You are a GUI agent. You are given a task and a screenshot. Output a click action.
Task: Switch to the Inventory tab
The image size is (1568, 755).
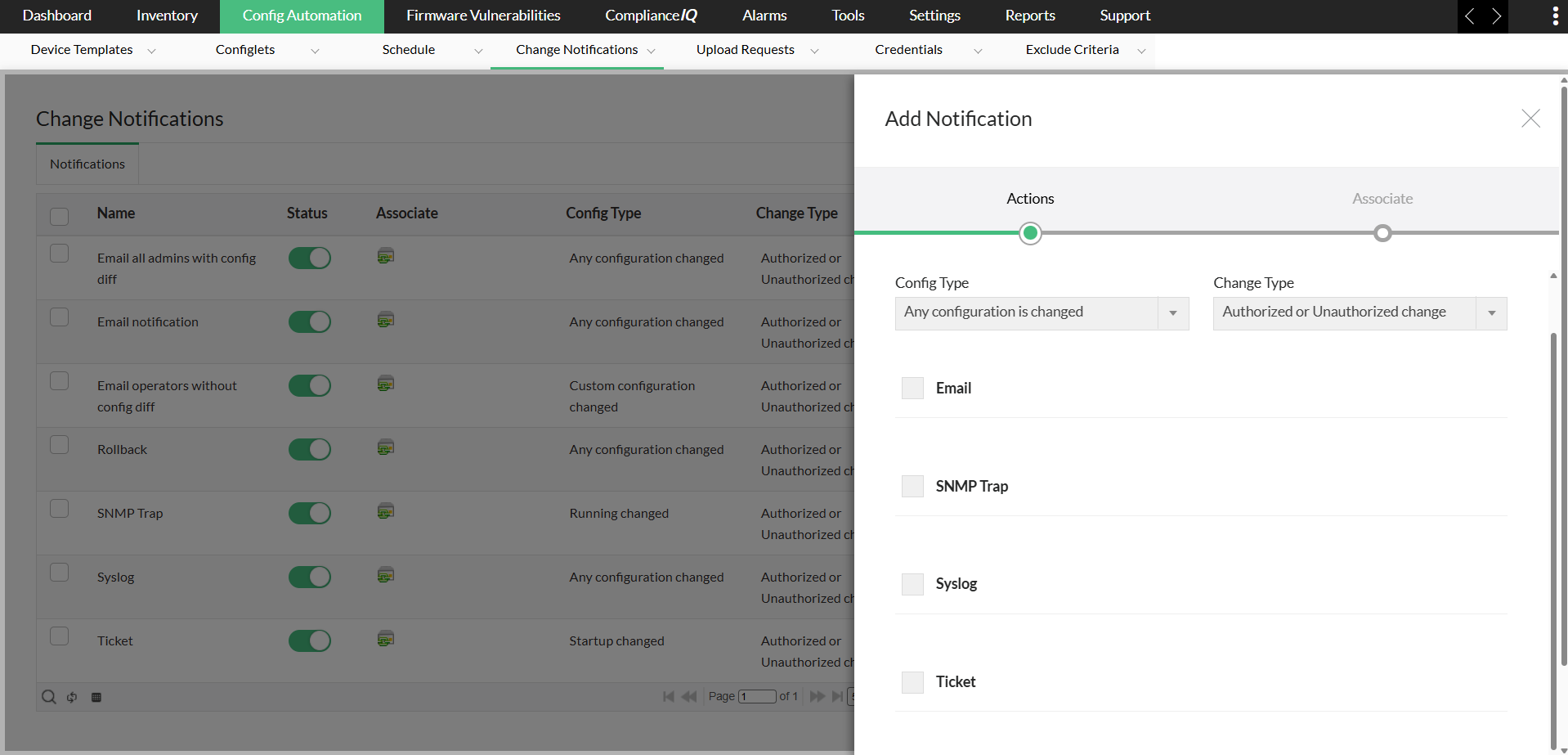(167, 16)
